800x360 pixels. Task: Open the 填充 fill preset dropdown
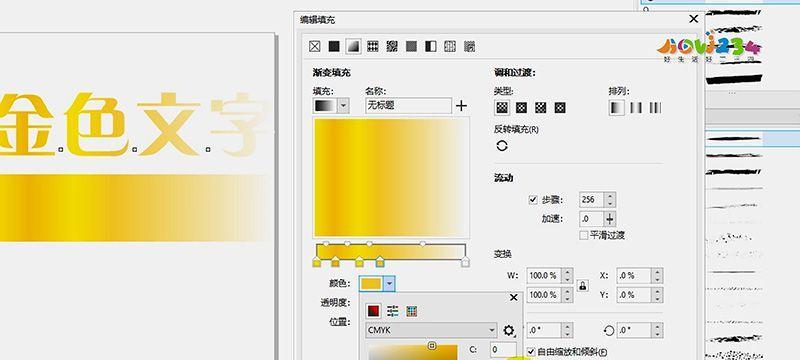343,106
